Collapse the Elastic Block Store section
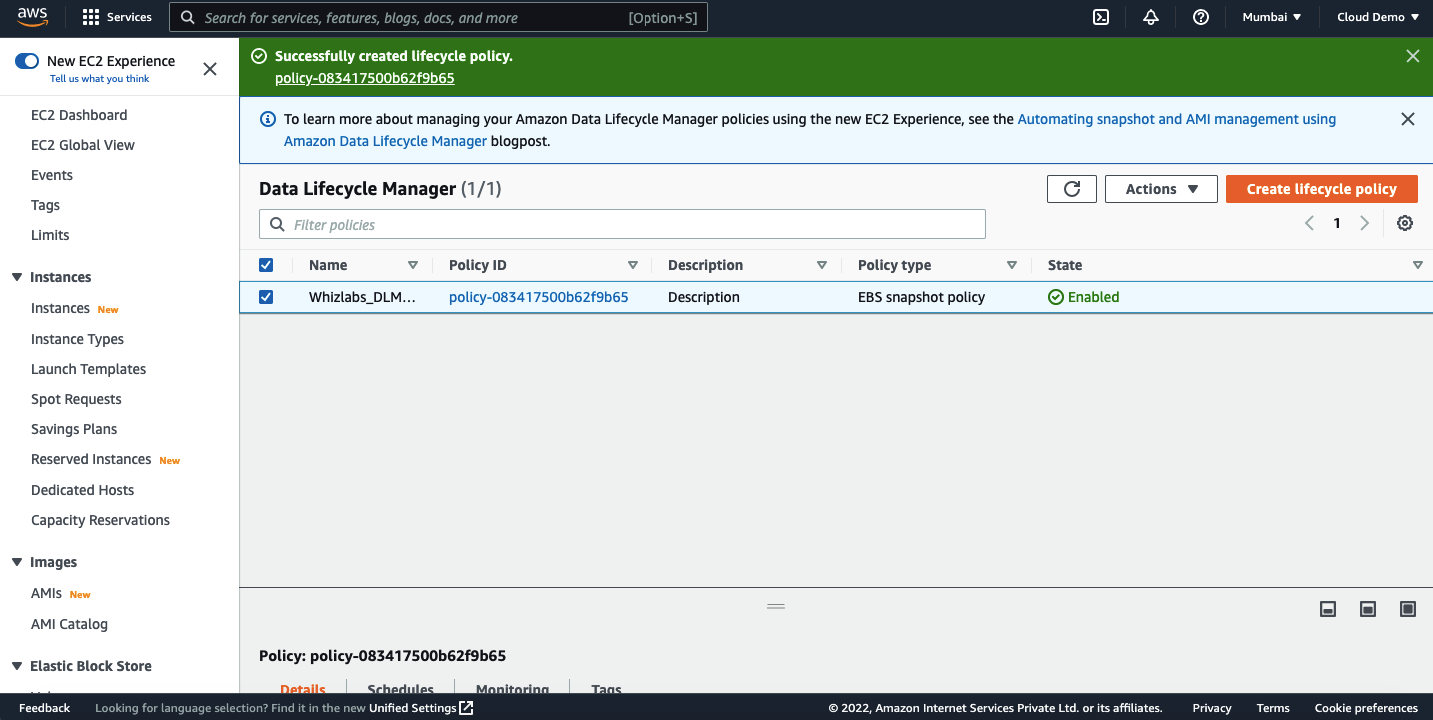 tap(17, 666)
